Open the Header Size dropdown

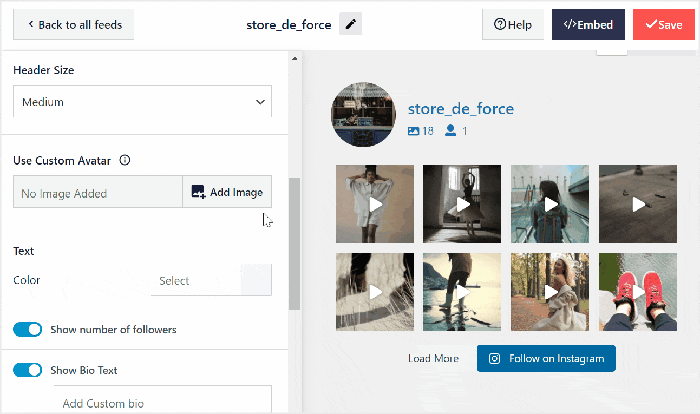[x=142, y=102]
